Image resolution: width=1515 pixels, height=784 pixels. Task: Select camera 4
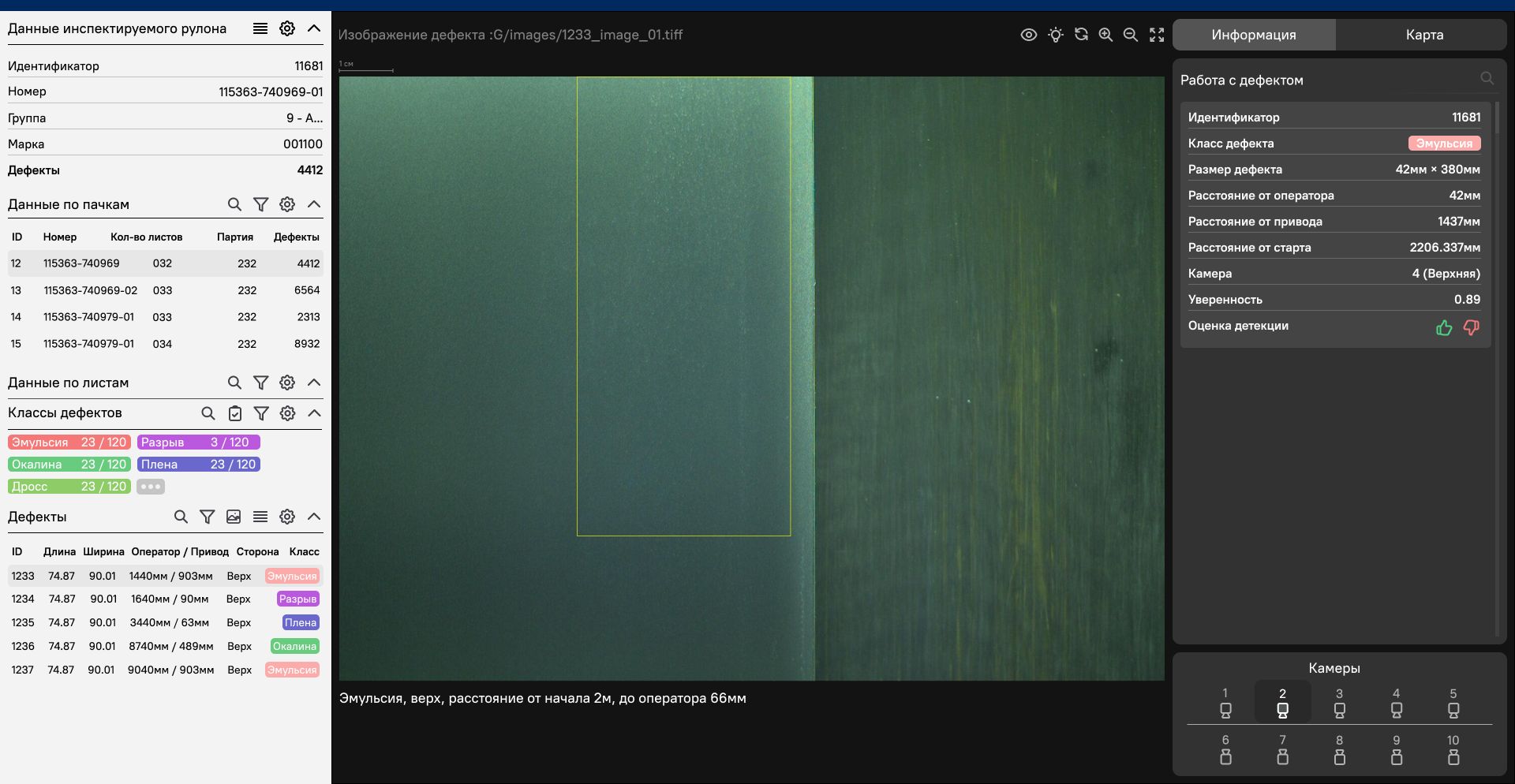click(1396, 703)
